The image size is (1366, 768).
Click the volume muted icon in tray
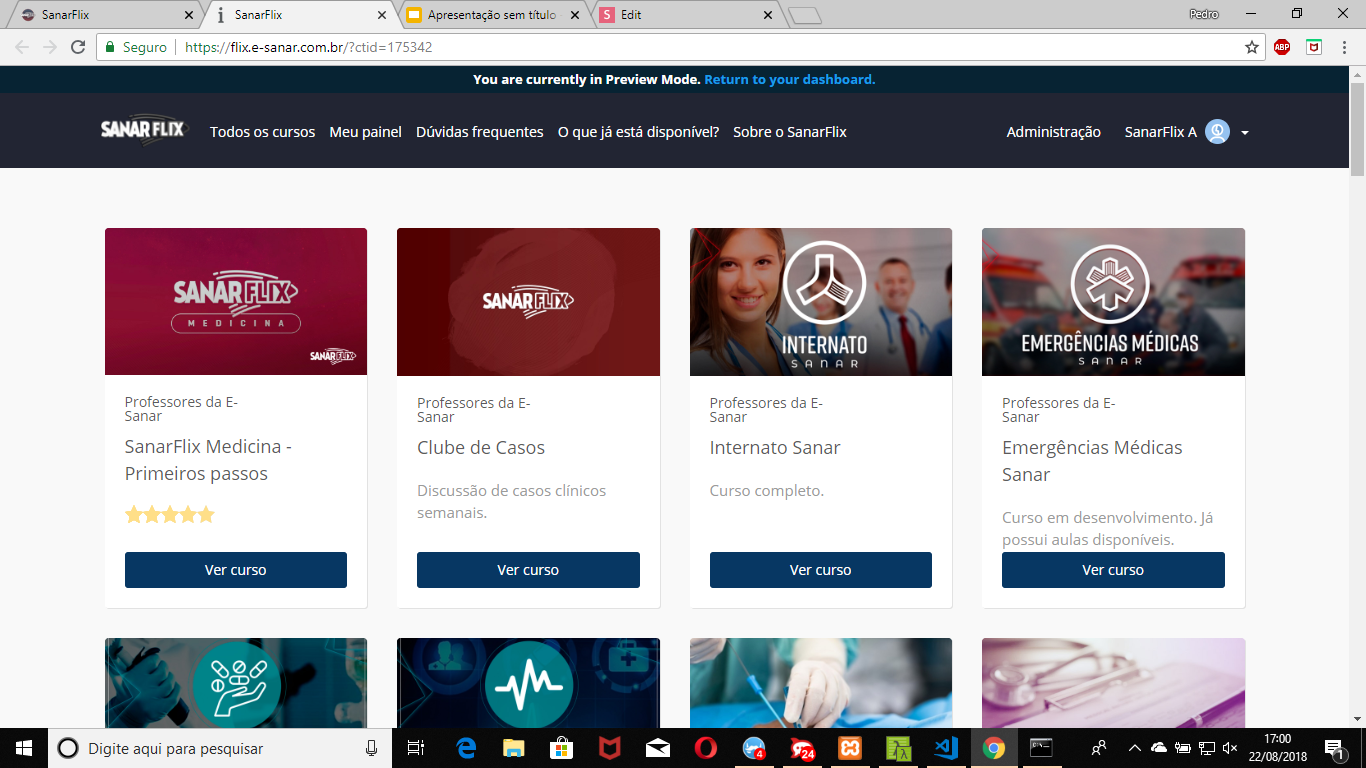tap(1230, 748)
